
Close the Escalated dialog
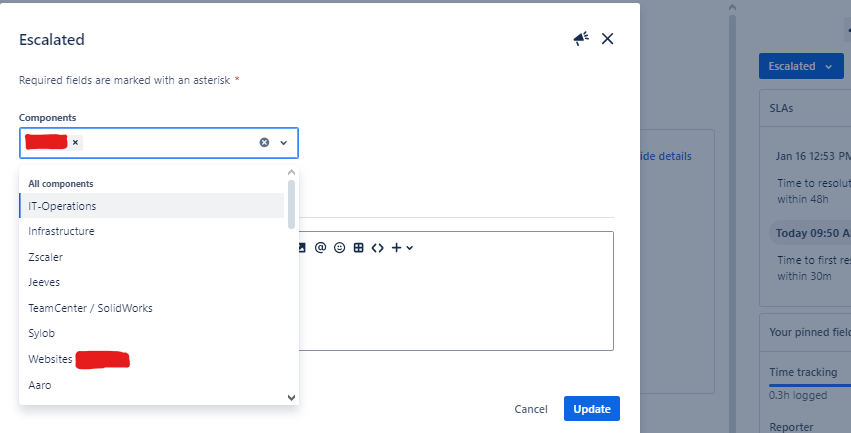point(607,39)
